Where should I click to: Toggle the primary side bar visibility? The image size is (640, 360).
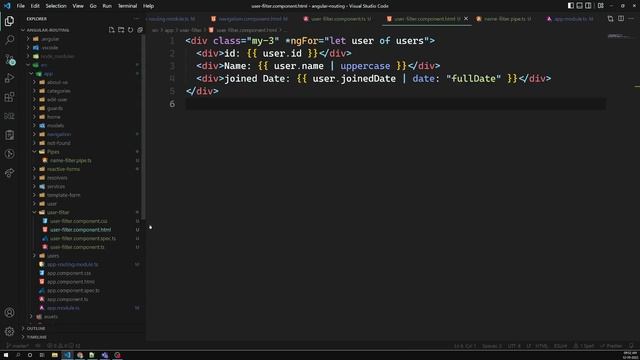tap(571, 6)
